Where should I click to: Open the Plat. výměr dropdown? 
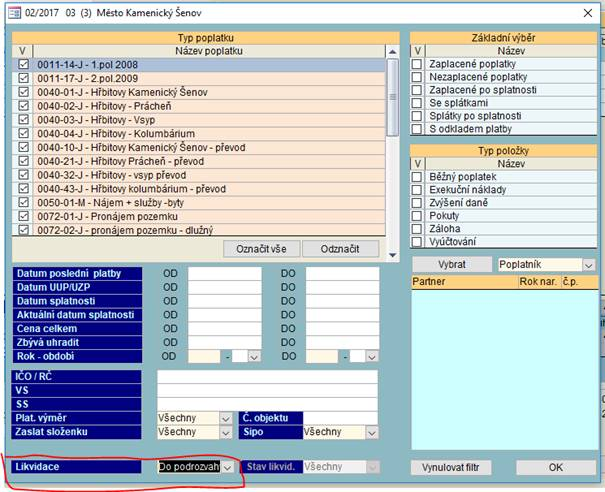[x=225, y=418]
